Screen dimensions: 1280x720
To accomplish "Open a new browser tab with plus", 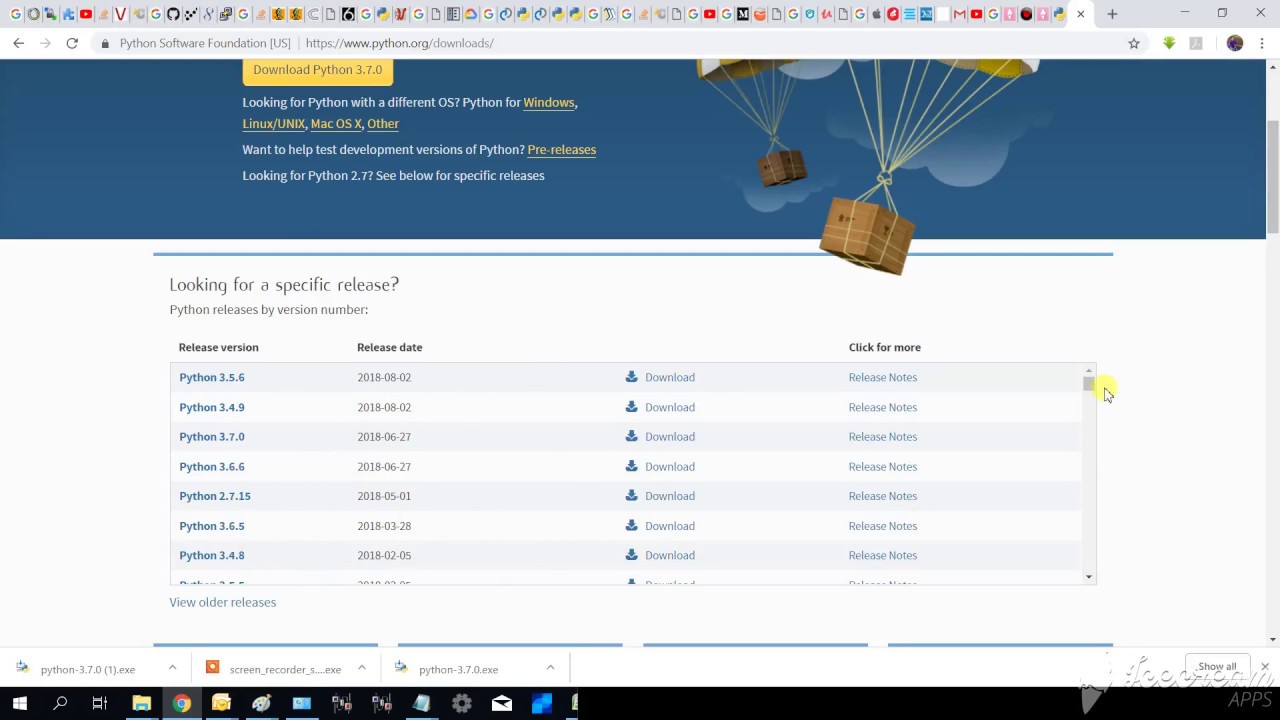I will [x=1112, y=14].
